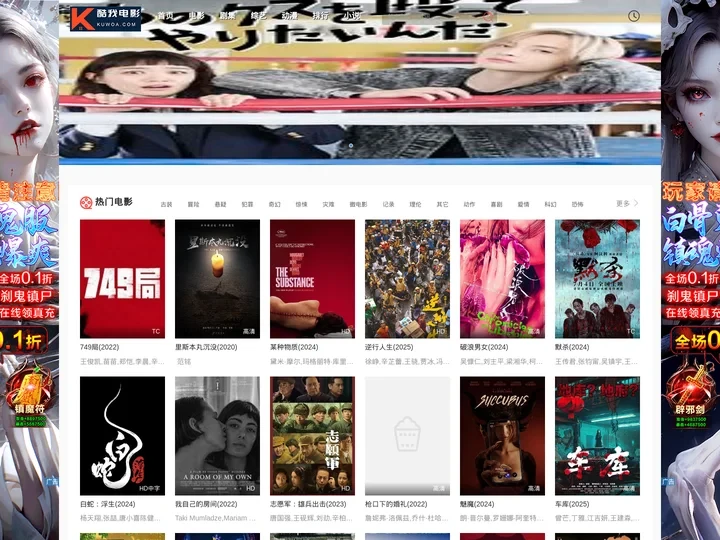Click the title link 默杀(2024)
Viewport: 720px width, 540px height.
coord(572,347)
